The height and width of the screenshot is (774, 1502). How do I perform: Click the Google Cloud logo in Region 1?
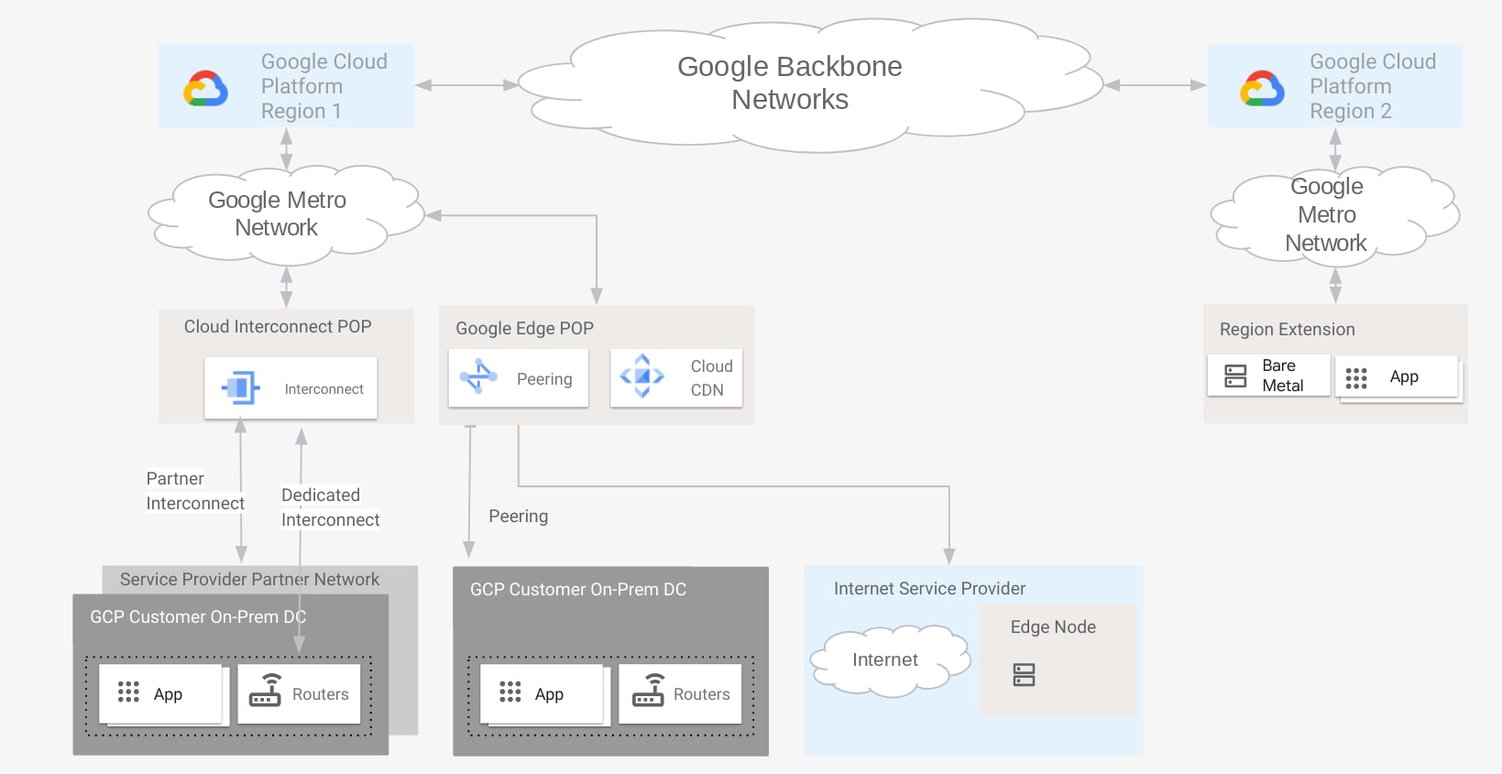click(x=206, y=88)
